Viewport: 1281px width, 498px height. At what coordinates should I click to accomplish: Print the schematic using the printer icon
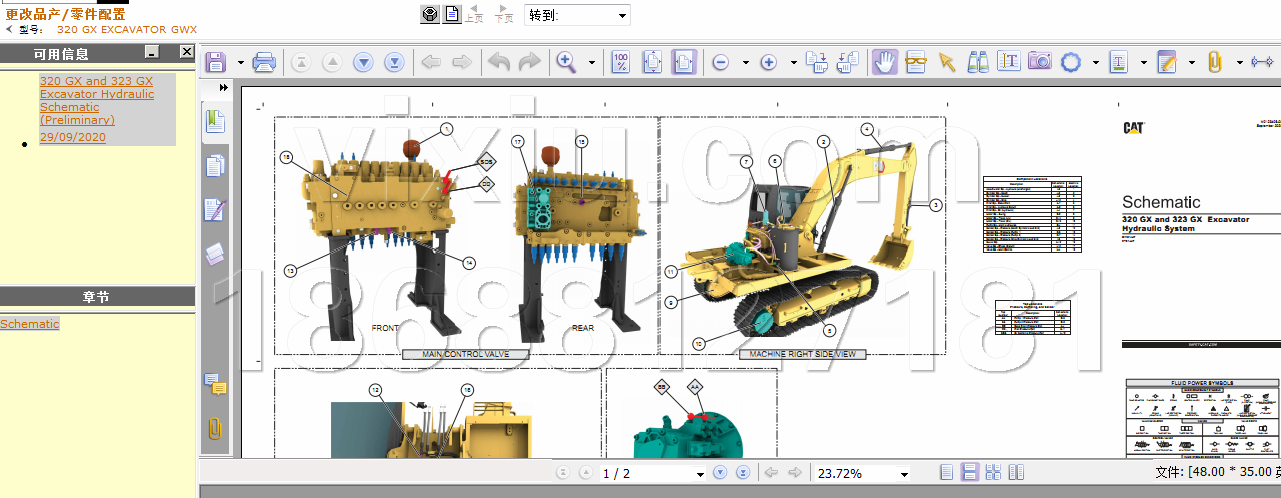pyautogui.click(x=264, y=62)
